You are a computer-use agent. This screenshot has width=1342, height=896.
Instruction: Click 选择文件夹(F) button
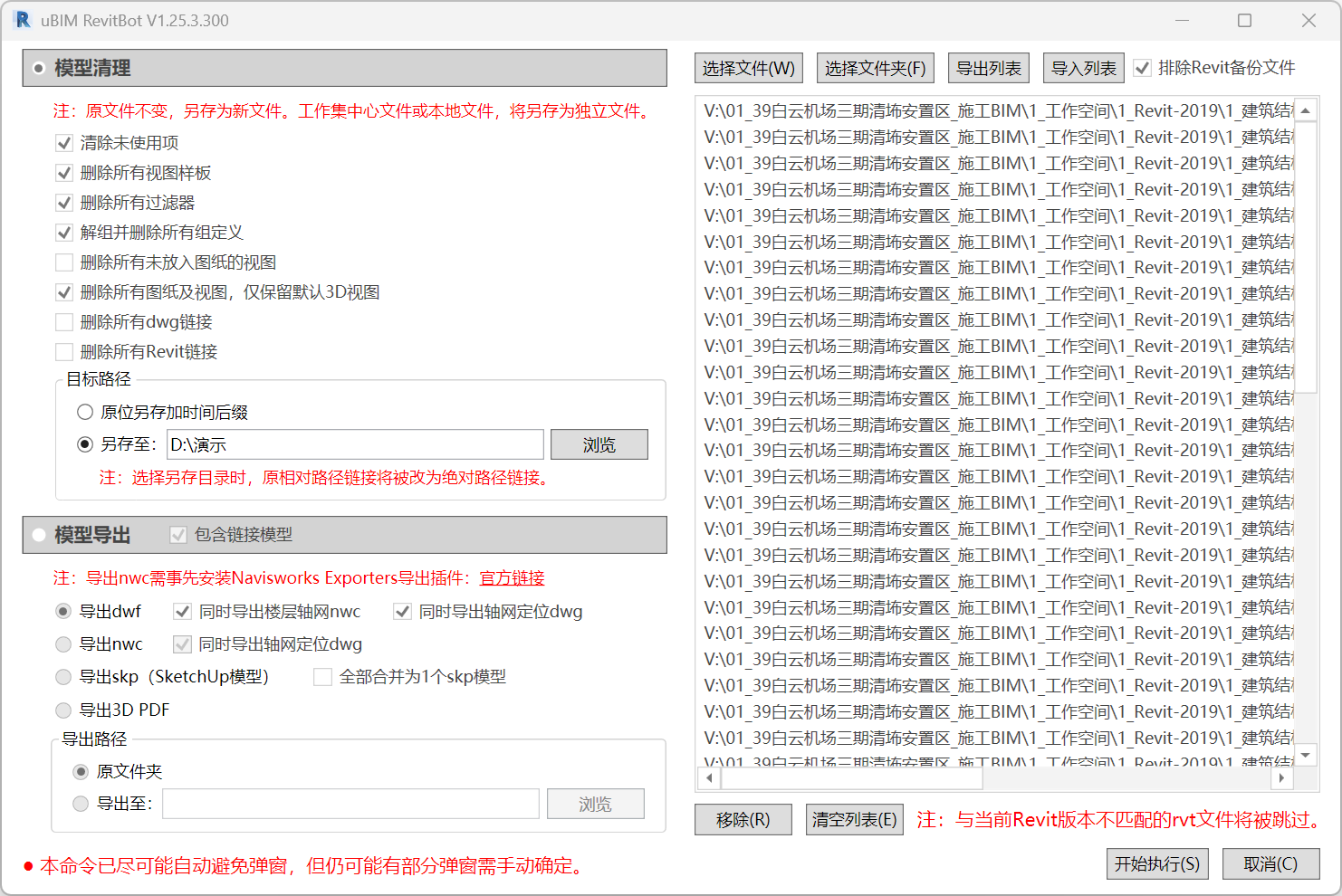point(875,68)
